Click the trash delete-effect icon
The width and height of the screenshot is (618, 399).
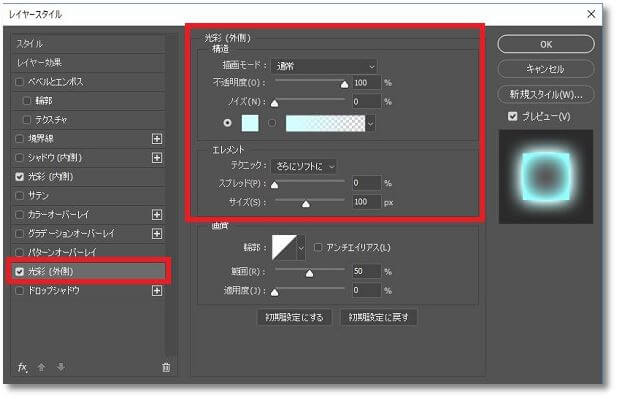[166, 367]
